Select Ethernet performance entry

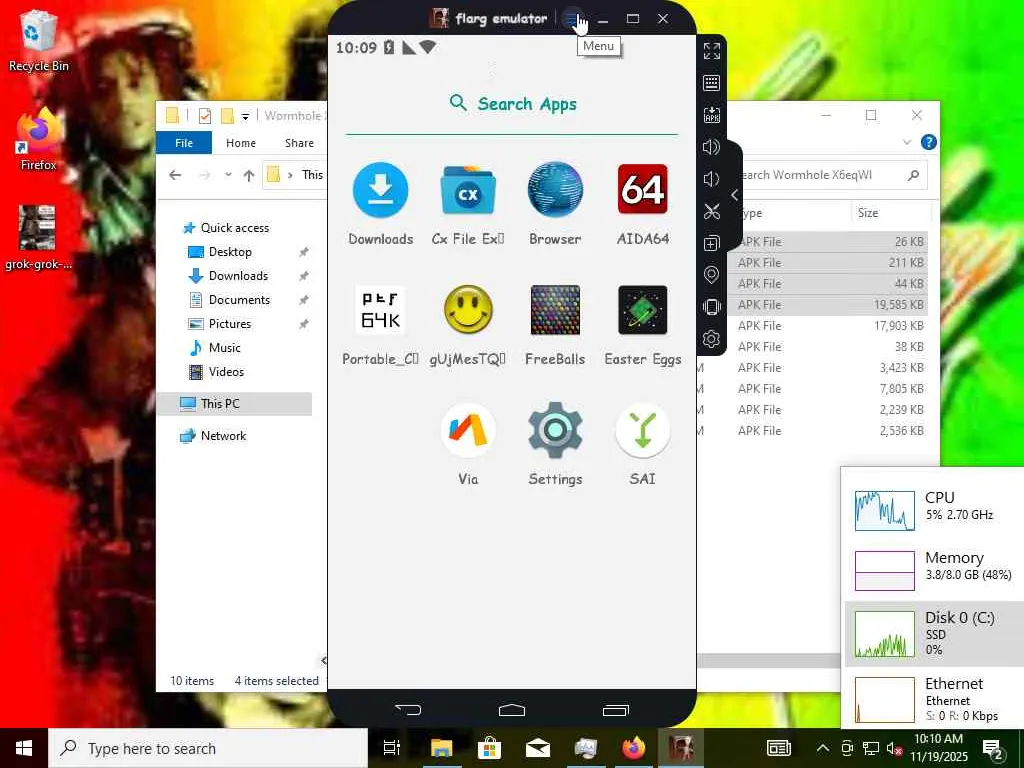[934, 699]
